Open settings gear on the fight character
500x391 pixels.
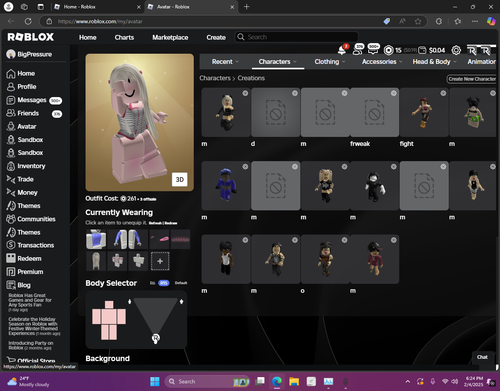443,93
